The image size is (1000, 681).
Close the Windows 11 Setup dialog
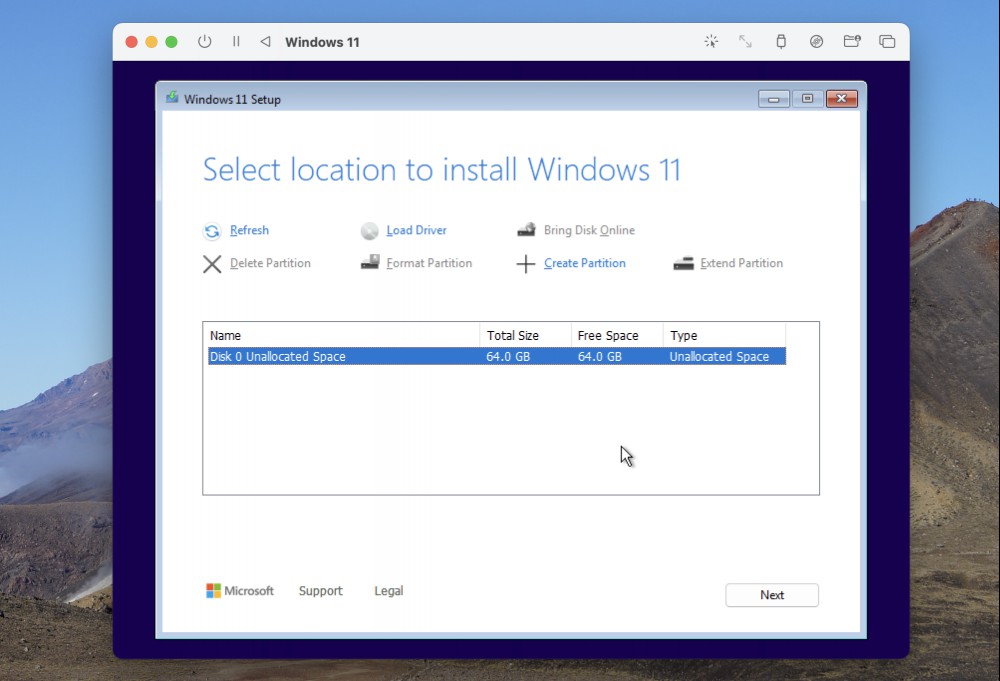pyautogui.click(x=842, y=99)
